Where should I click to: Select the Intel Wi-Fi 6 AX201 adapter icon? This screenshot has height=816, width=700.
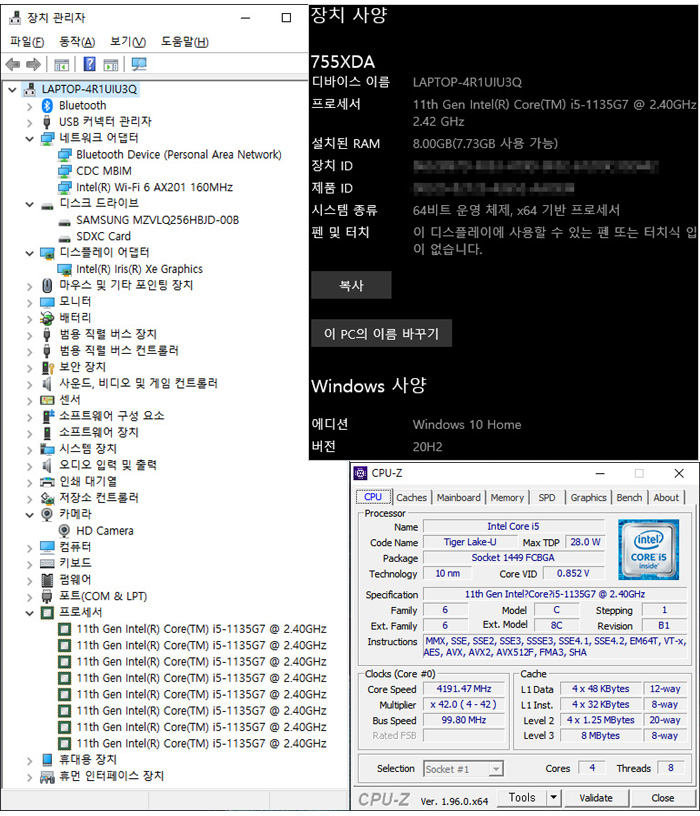pyautogui.click(x=65, y=187)
